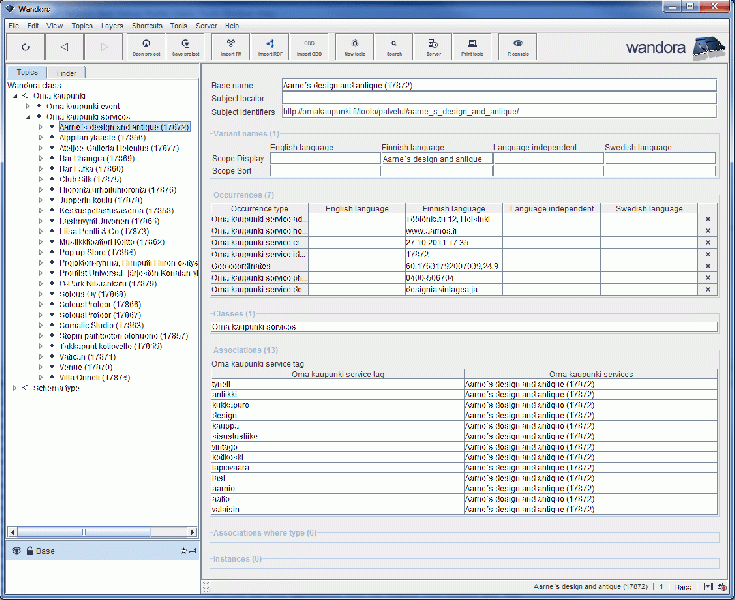This screenshot has height=600, width=735.
Task: Switch to the Finder tab
Action: 68,73
